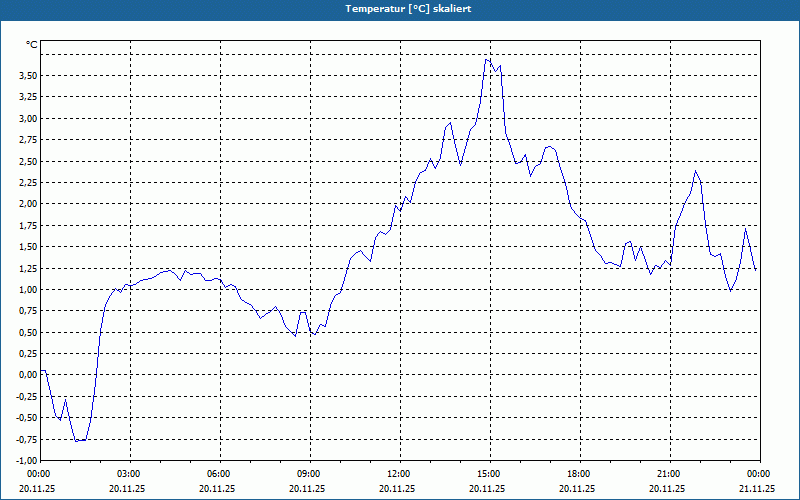The image size is (800, 500).
Task: Select the "°C" unit label on the y-axis
Action: coord(32,45)
